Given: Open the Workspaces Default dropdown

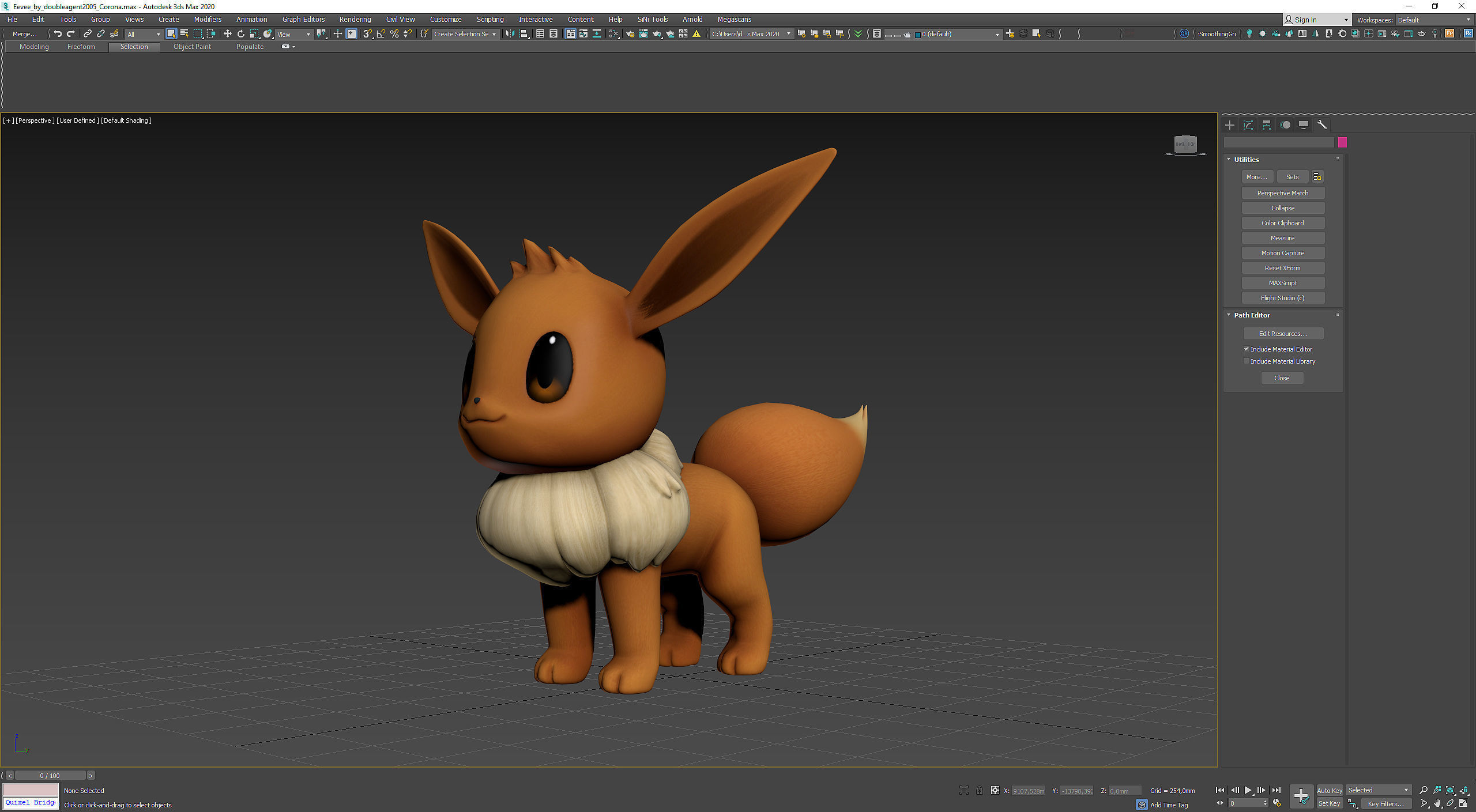Looking at the screenshot, I should coord(1433,20).
